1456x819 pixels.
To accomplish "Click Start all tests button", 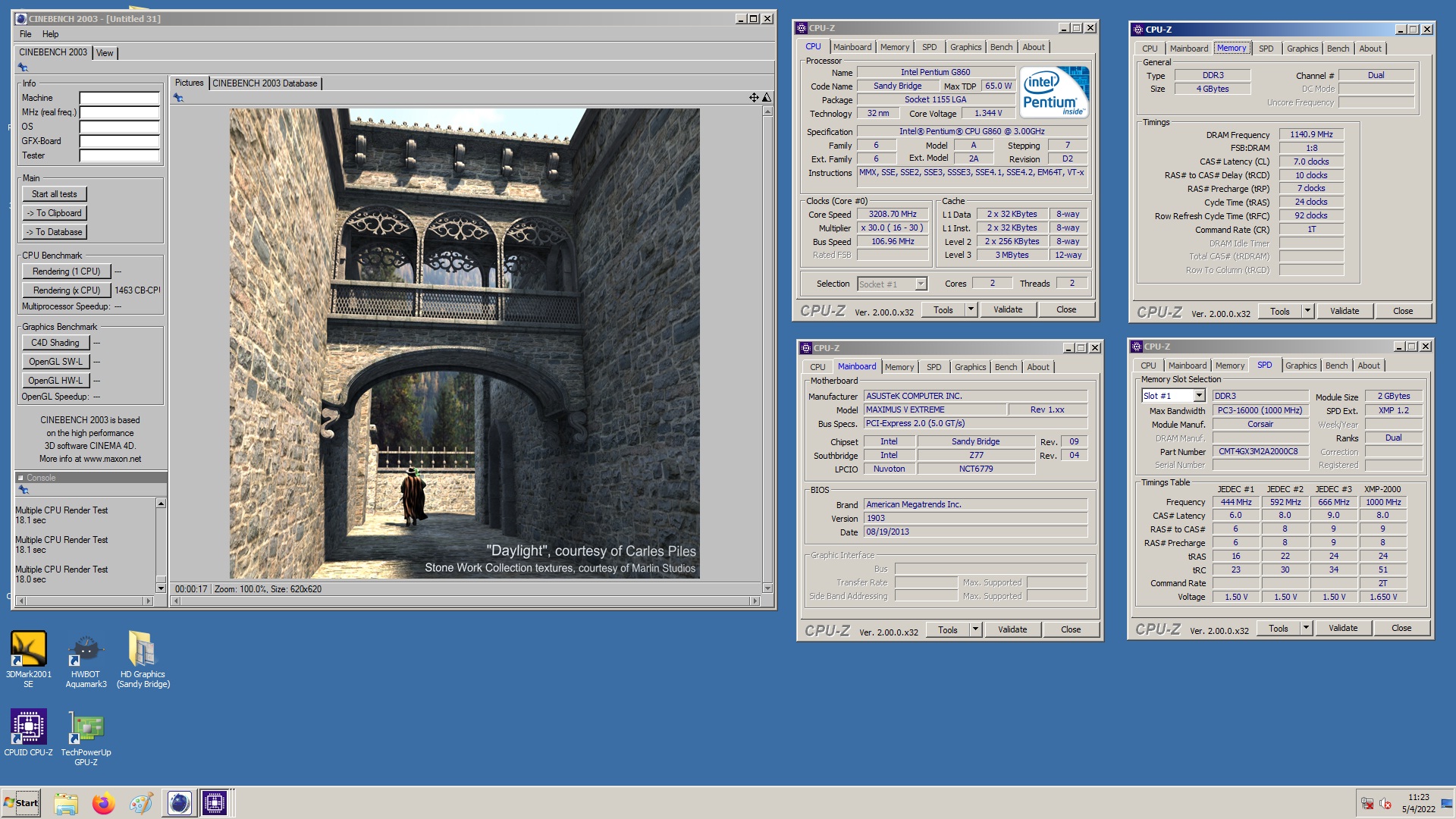I will point(55,194).
